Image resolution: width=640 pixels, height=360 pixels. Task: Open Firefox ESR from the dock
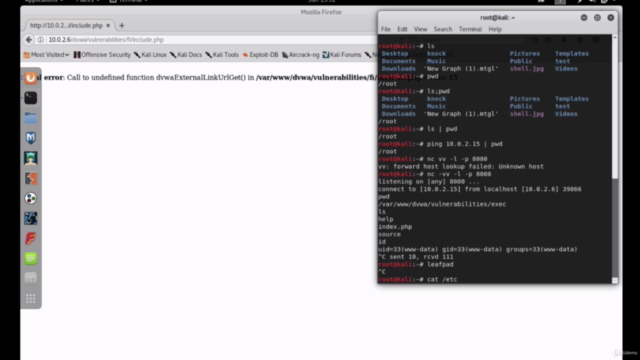click(x=31, y=78)
